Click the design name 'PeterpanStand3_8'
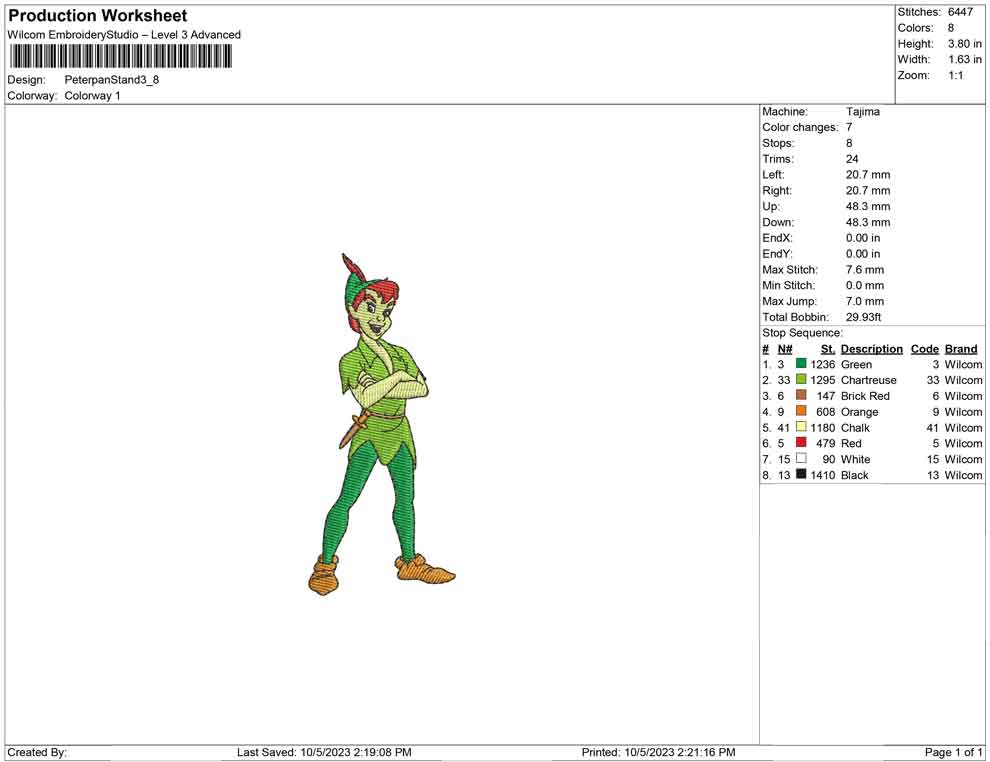Screen dimensions: 990x762 click(x=112, y=80)
